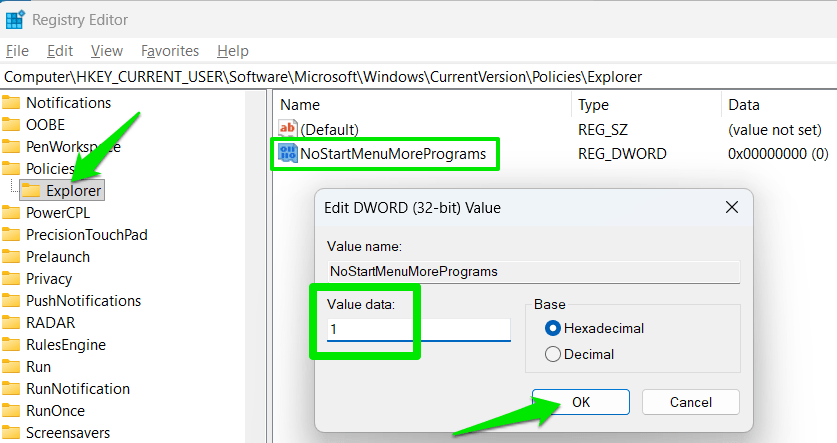Select the RunNotification key label

point(78,389)
